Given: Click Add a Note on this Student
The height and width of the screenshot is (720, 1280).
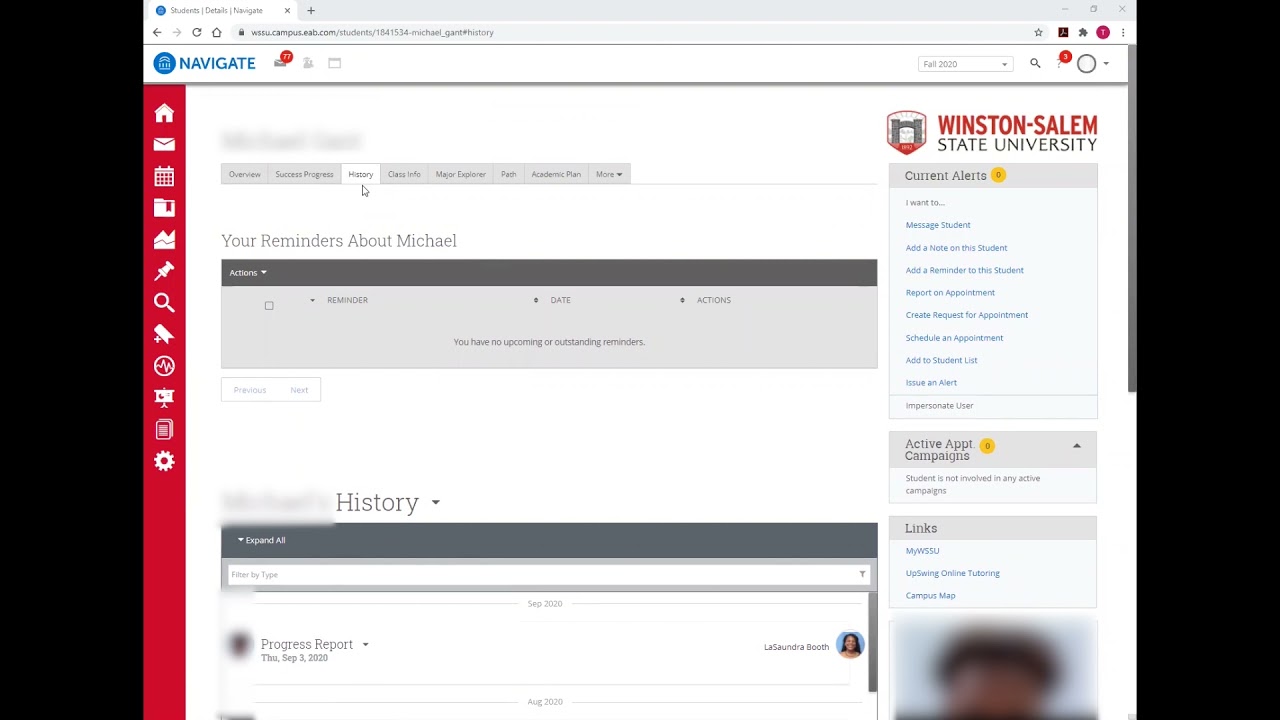Looking at the screenshot, I should click(x=956, y=248).
